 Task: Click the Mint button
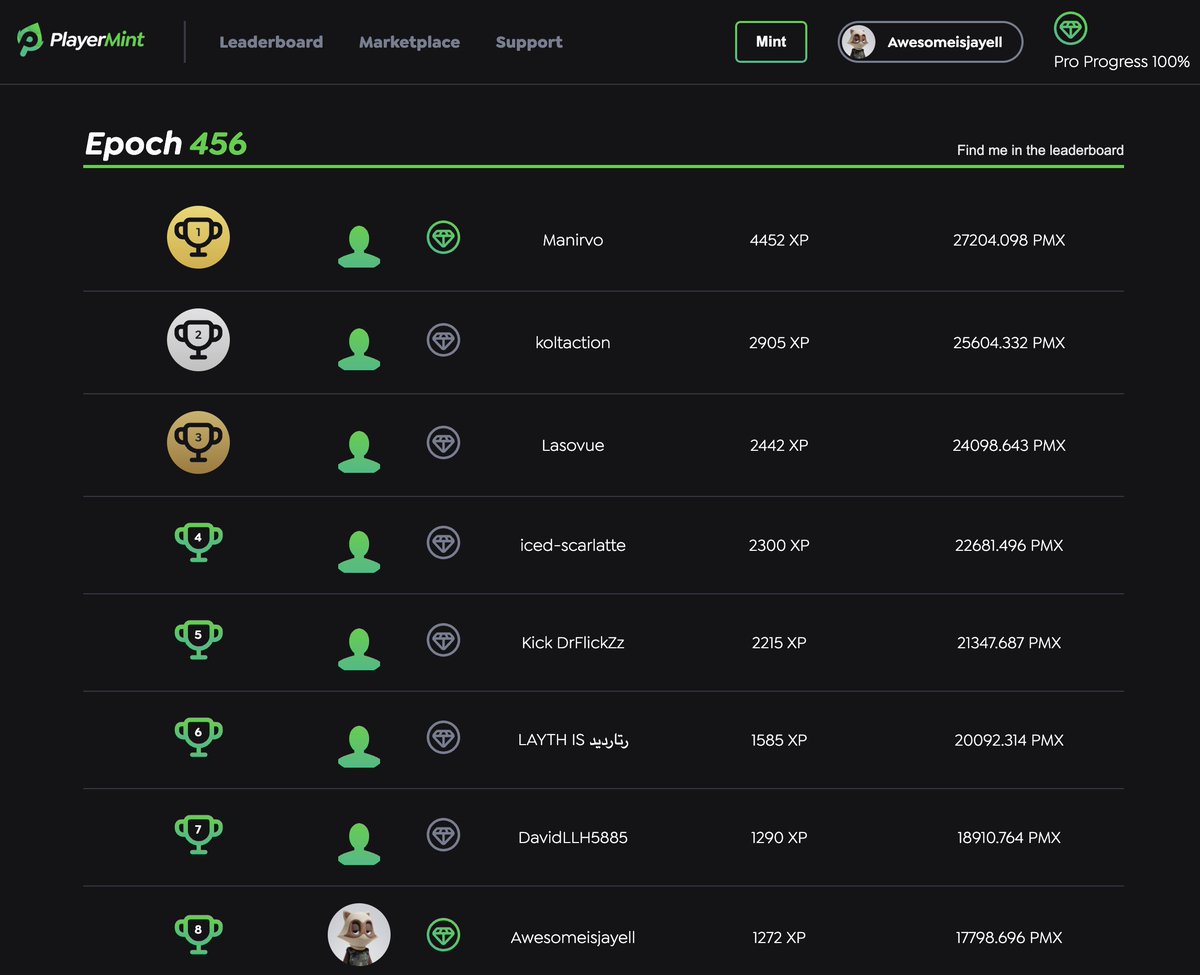(771, 42)
